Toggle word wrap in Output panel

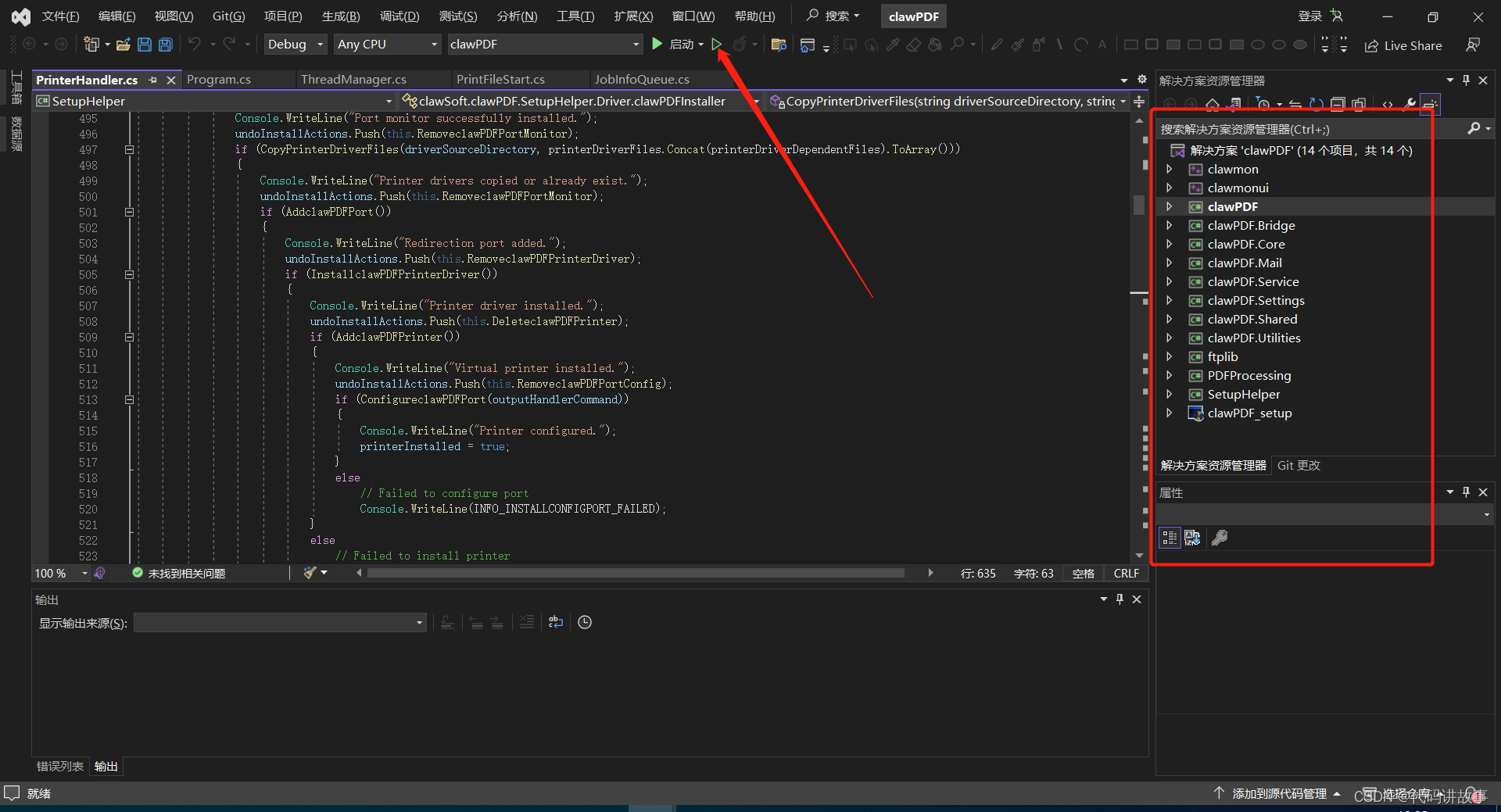[556, 622]
